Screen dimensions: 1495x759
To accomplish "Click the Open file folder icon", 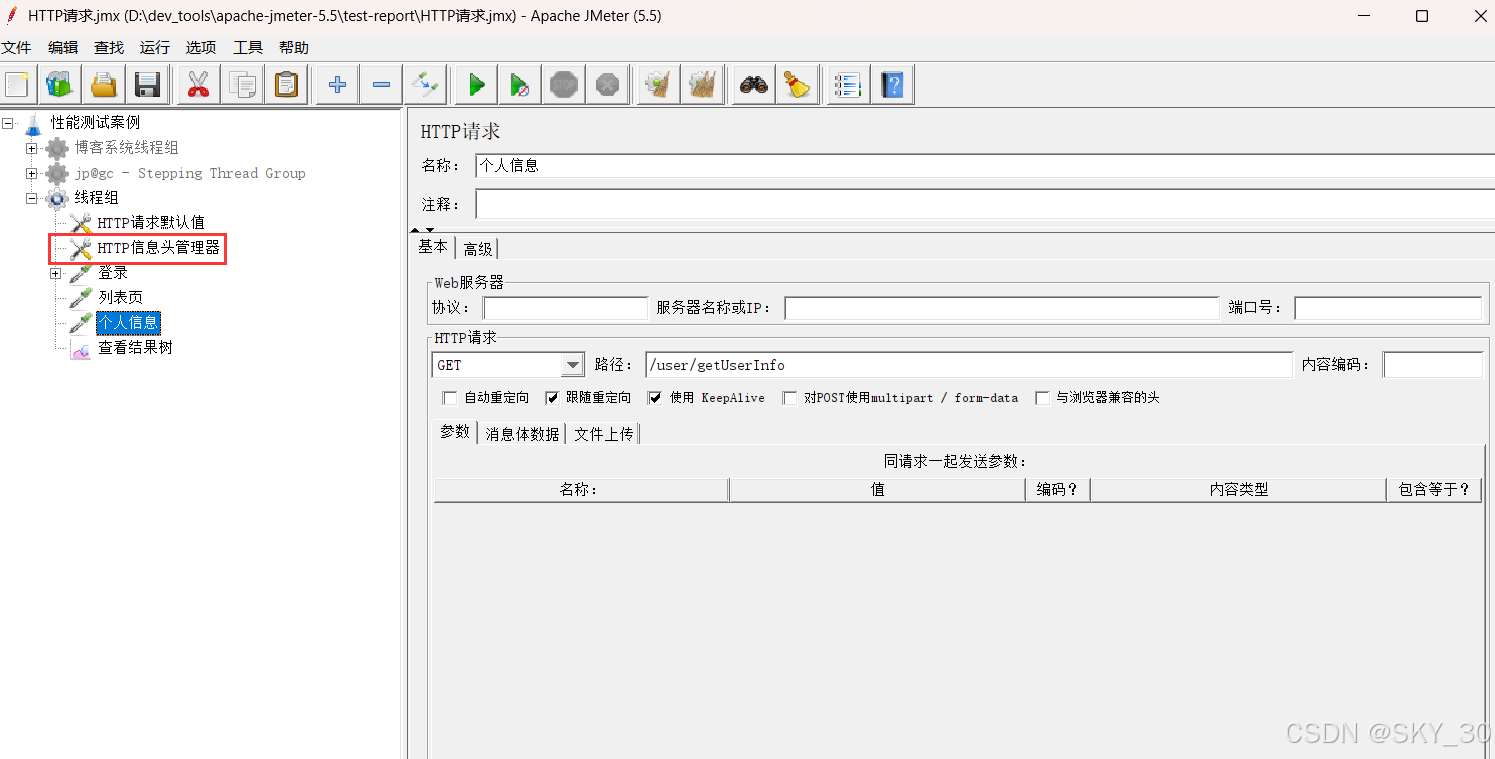I will click(x=104, y=85).
